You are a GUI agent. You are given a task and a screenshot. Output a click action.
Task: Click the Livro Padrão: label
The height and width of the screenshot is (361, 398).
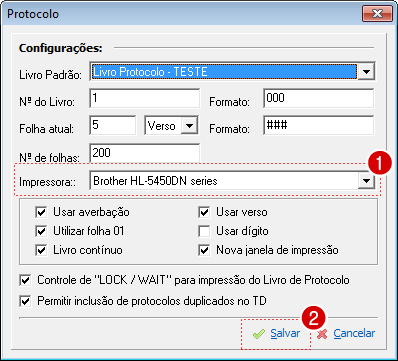(x=50, y=75)
